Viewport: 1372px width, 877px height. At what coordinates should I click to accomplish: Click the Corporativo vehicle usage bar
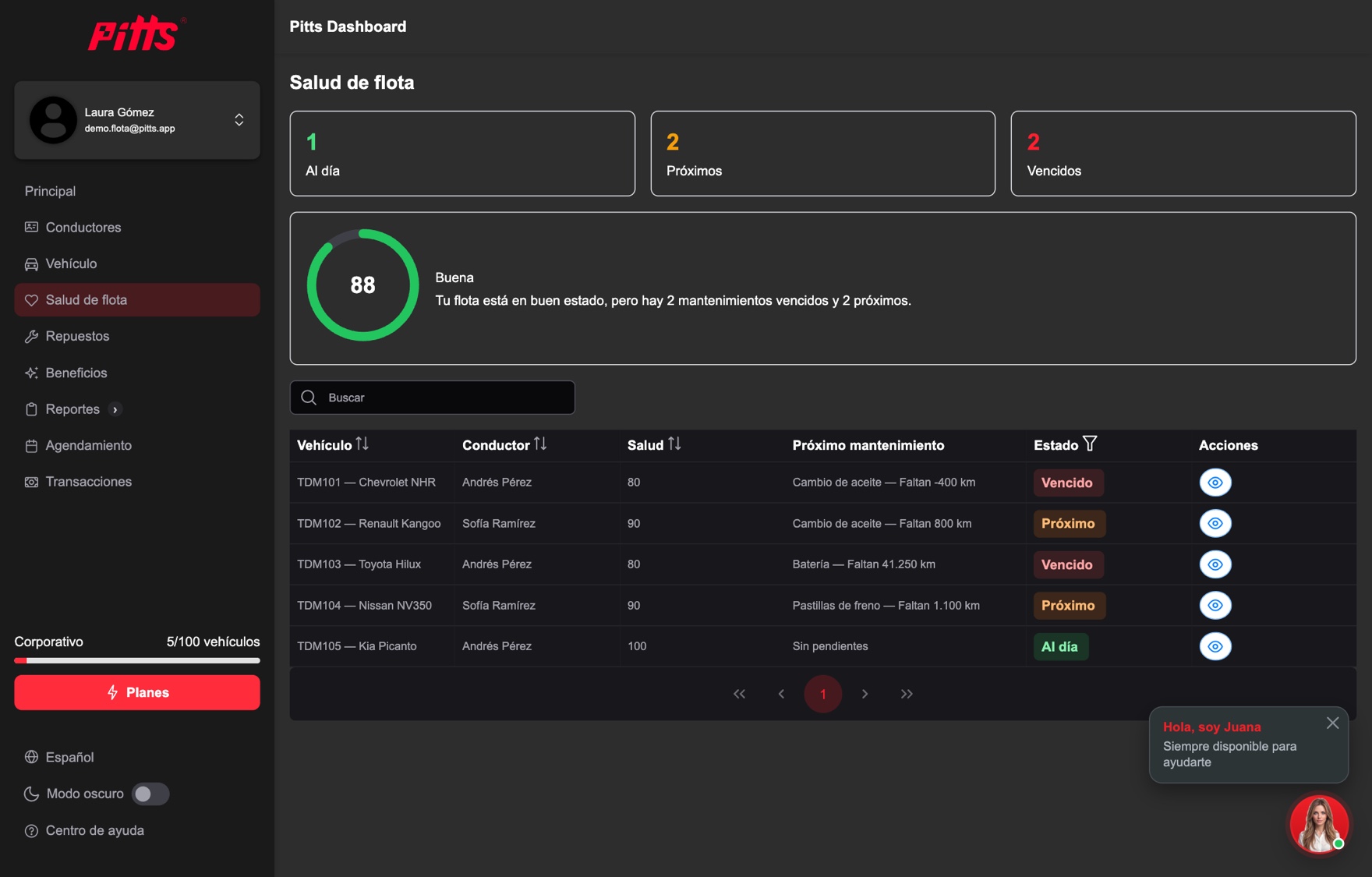tap(137, 660)
